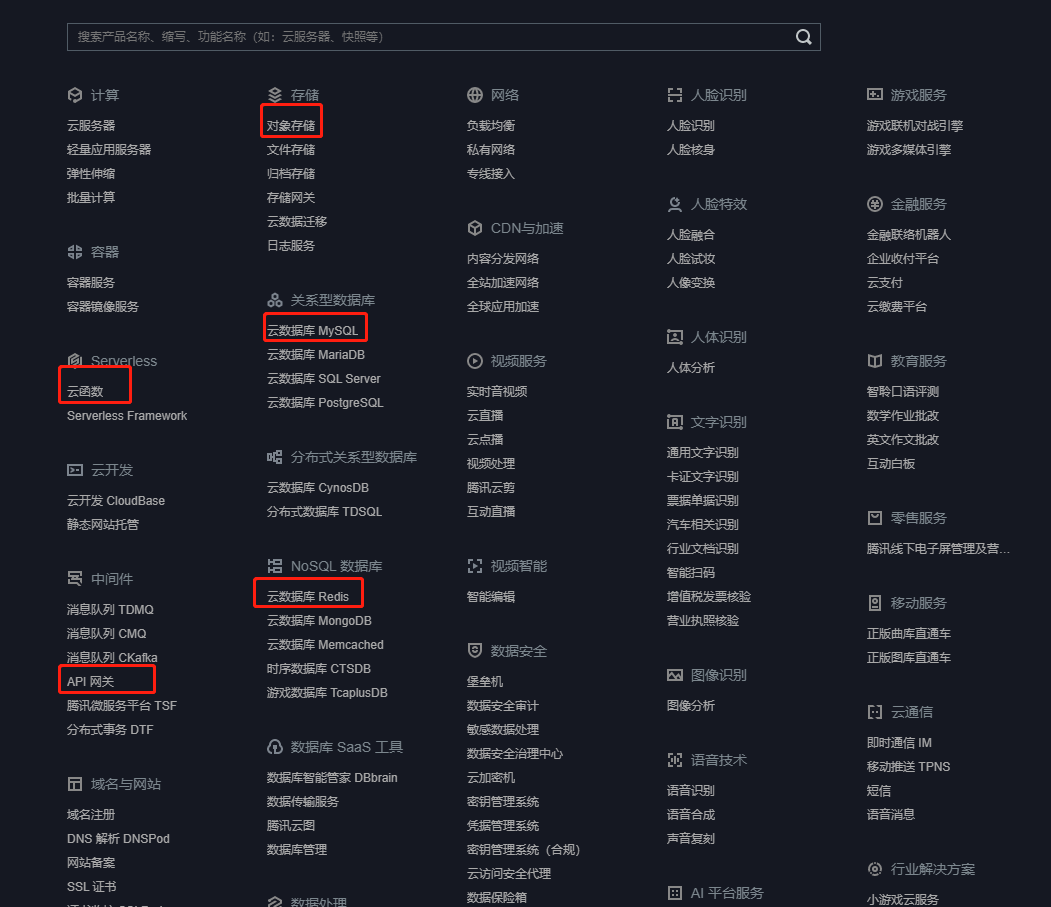Image resolution: width=1051 pixels, height=907 pixels.
Task: Click the 计算 category icon
Action: [76, 95]
